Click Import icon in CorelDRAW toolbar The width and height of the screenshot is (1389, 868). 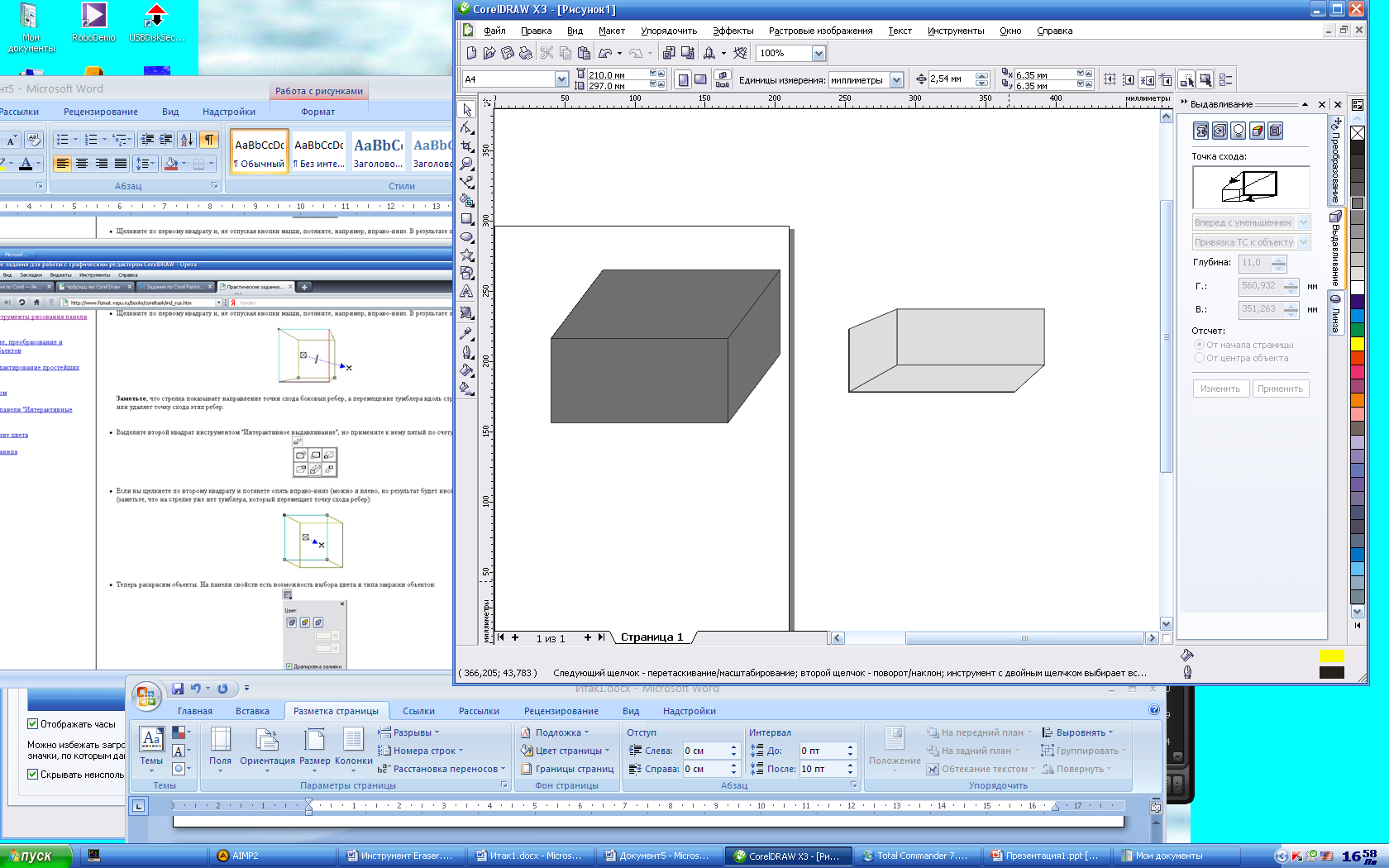click(x=669, y=53)
